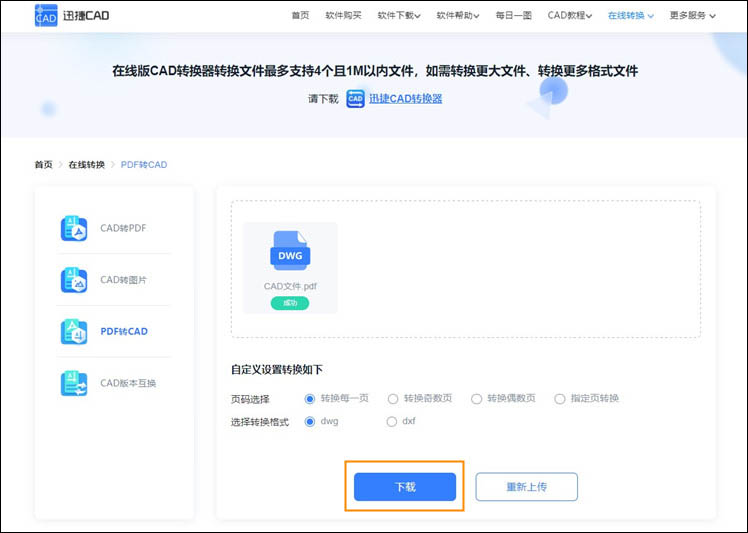Select 转换偶数页 radio option
Viewport: 748px width, 533px height.
[x=476, y=398]
